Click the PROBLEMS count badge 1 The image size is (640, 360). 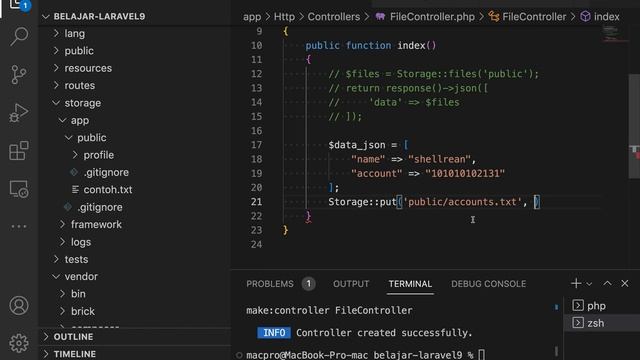point(309,284)
